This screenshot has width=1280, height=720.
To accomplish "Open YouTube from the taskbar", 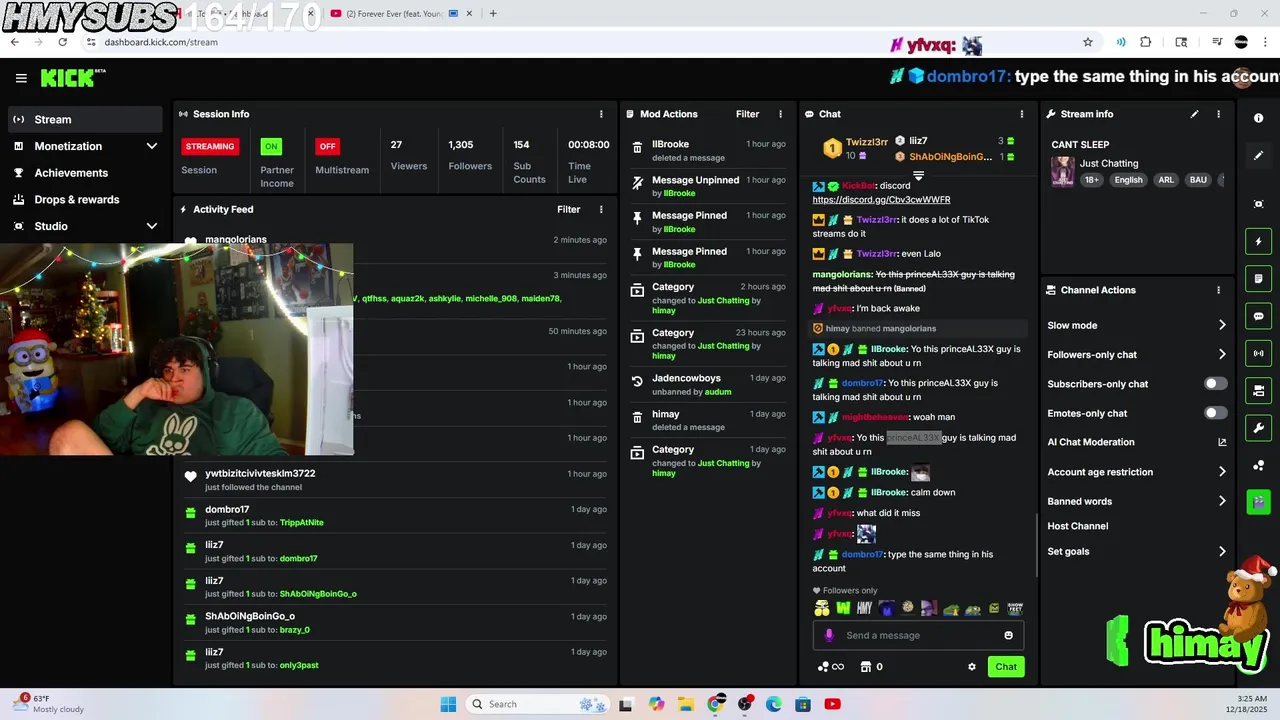I will pyautogui.click(x=832, y=704).
